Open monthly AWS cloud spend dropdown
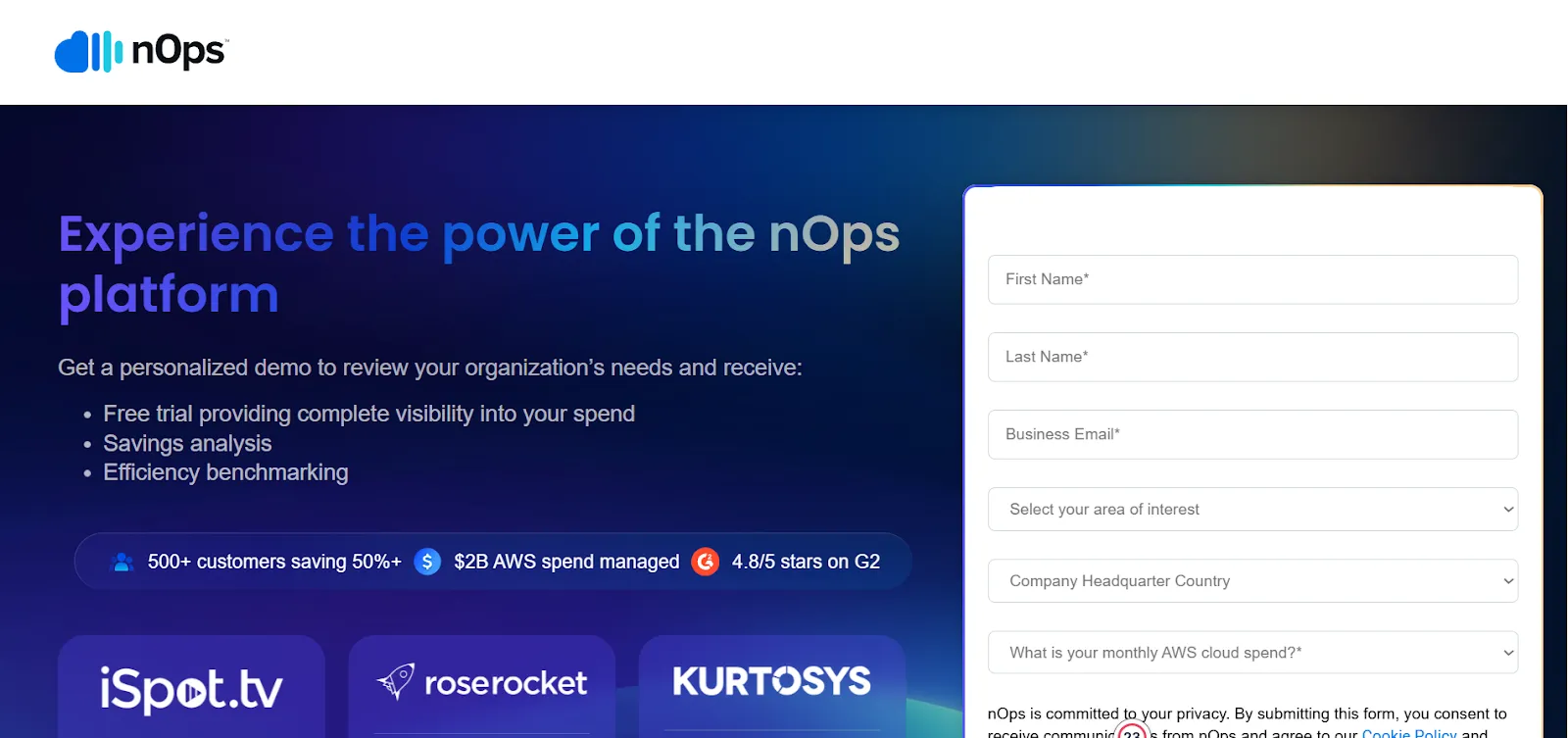The width and height of the screenshot is (1568, 738). pyautogui.click(x=1252, y=653)
